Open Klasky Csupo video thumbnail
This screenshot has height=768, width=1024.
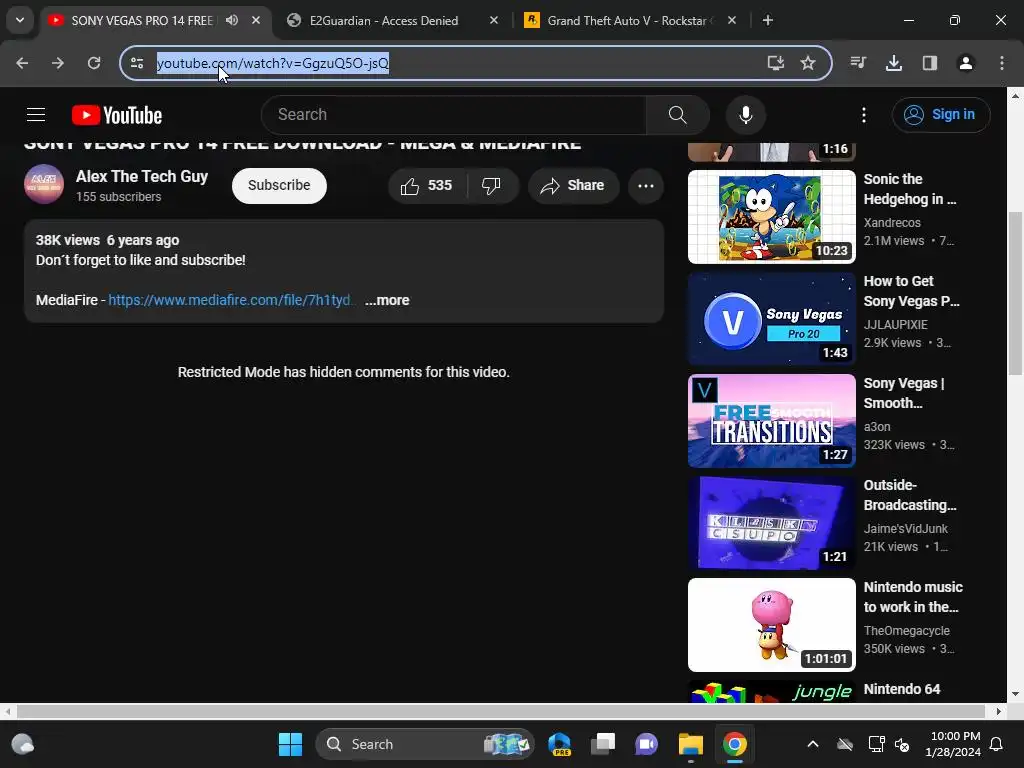point(772,522)
